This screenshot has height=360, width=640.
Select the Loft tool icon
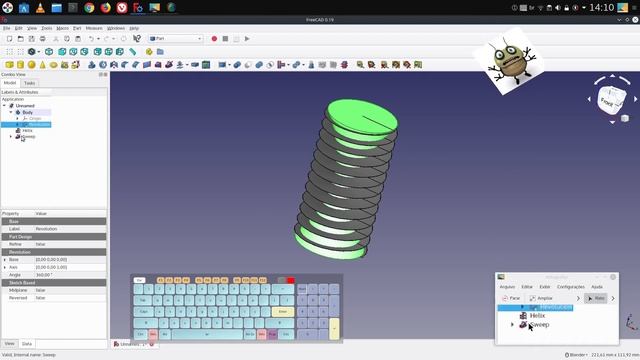point(158,64)
